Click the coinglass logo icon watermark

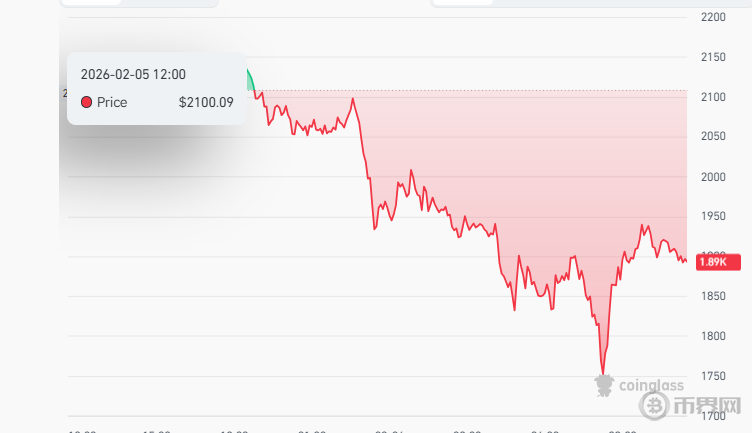[602, 383]
